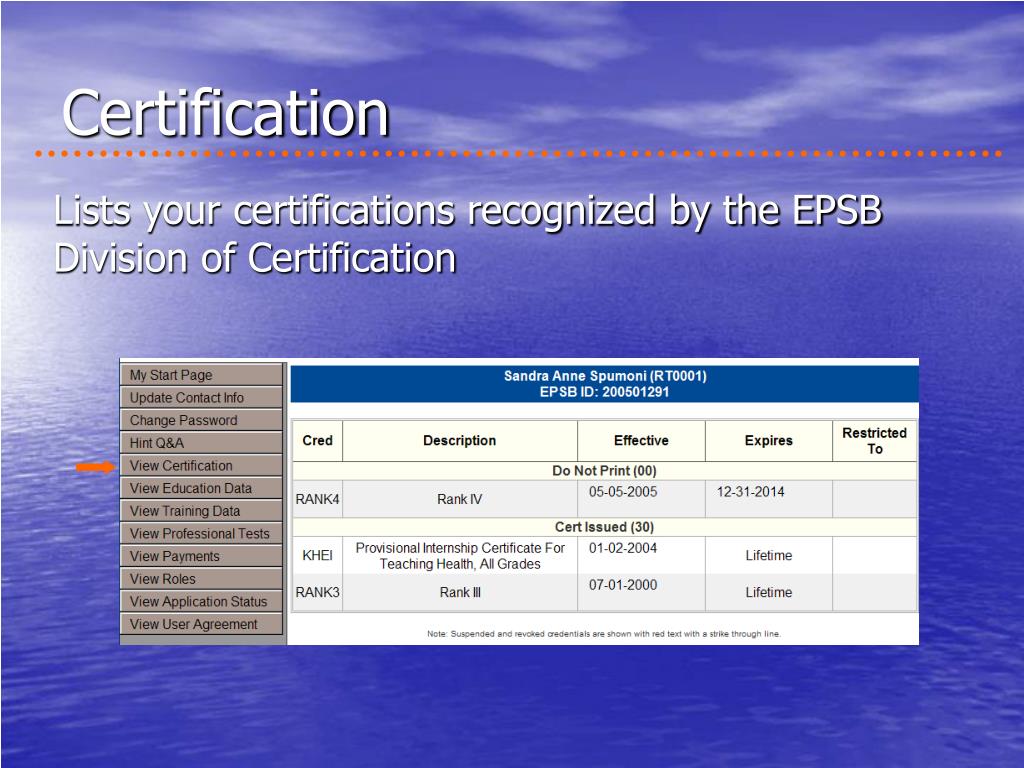Select the RANK4 credential cell

point(317,500)
